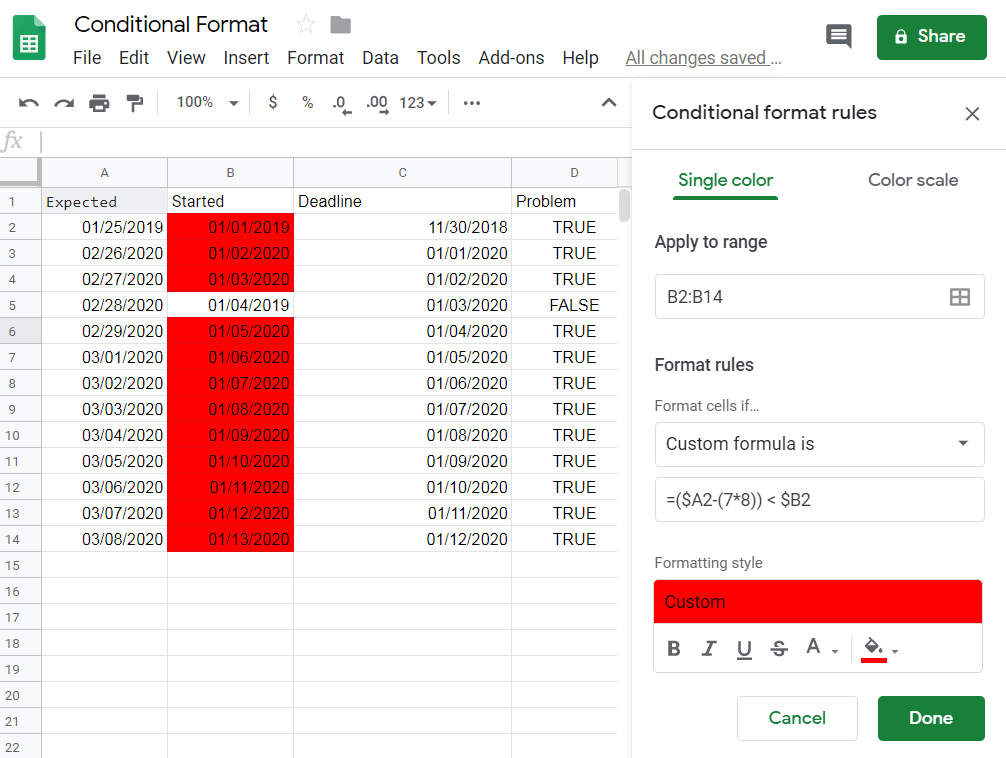Click the formula bar input
The height and width of the screenshot is (758, 1006).
(x=337, y=141)
